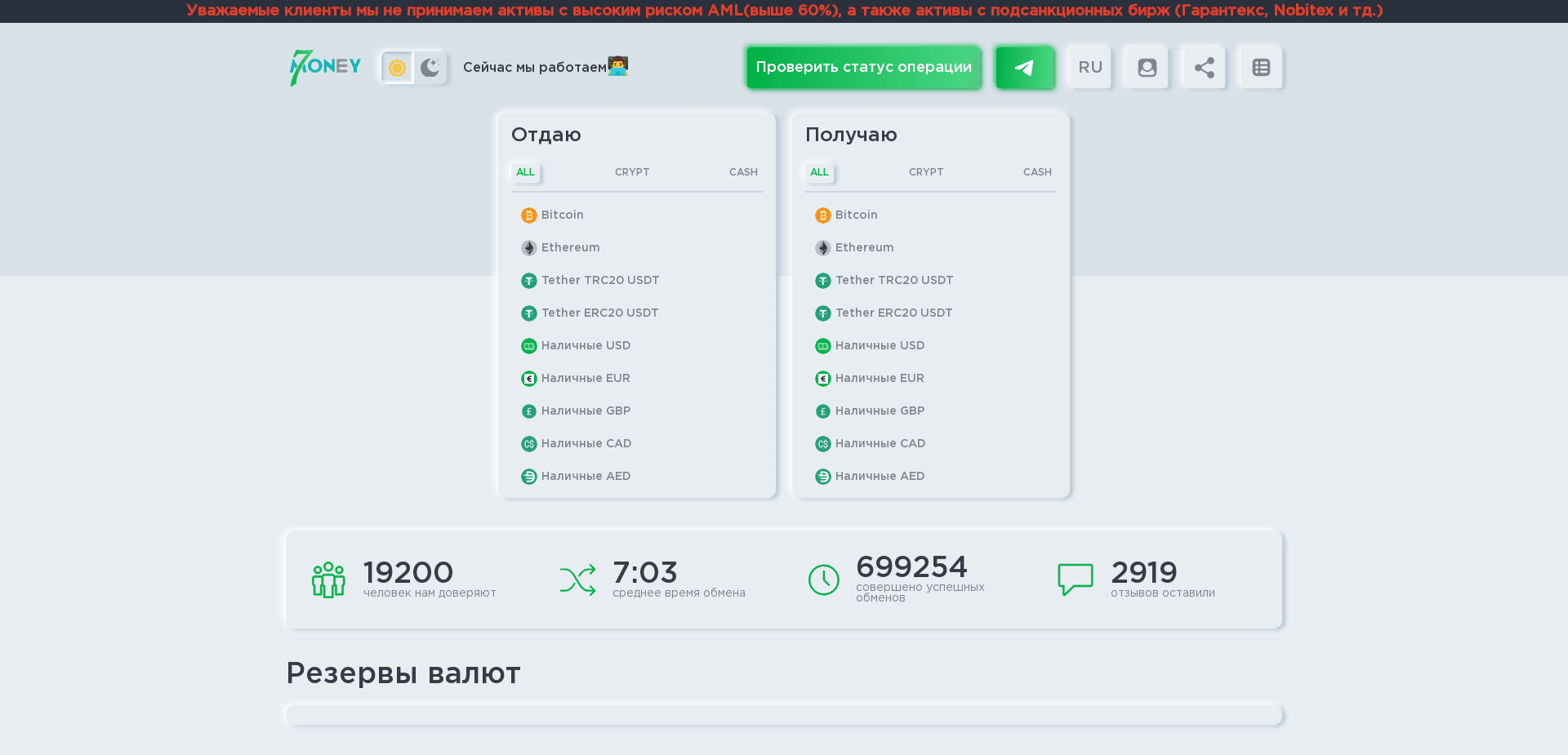
Task: Enable dark mode with the moon toggle
Action: [x=431, y=67]
